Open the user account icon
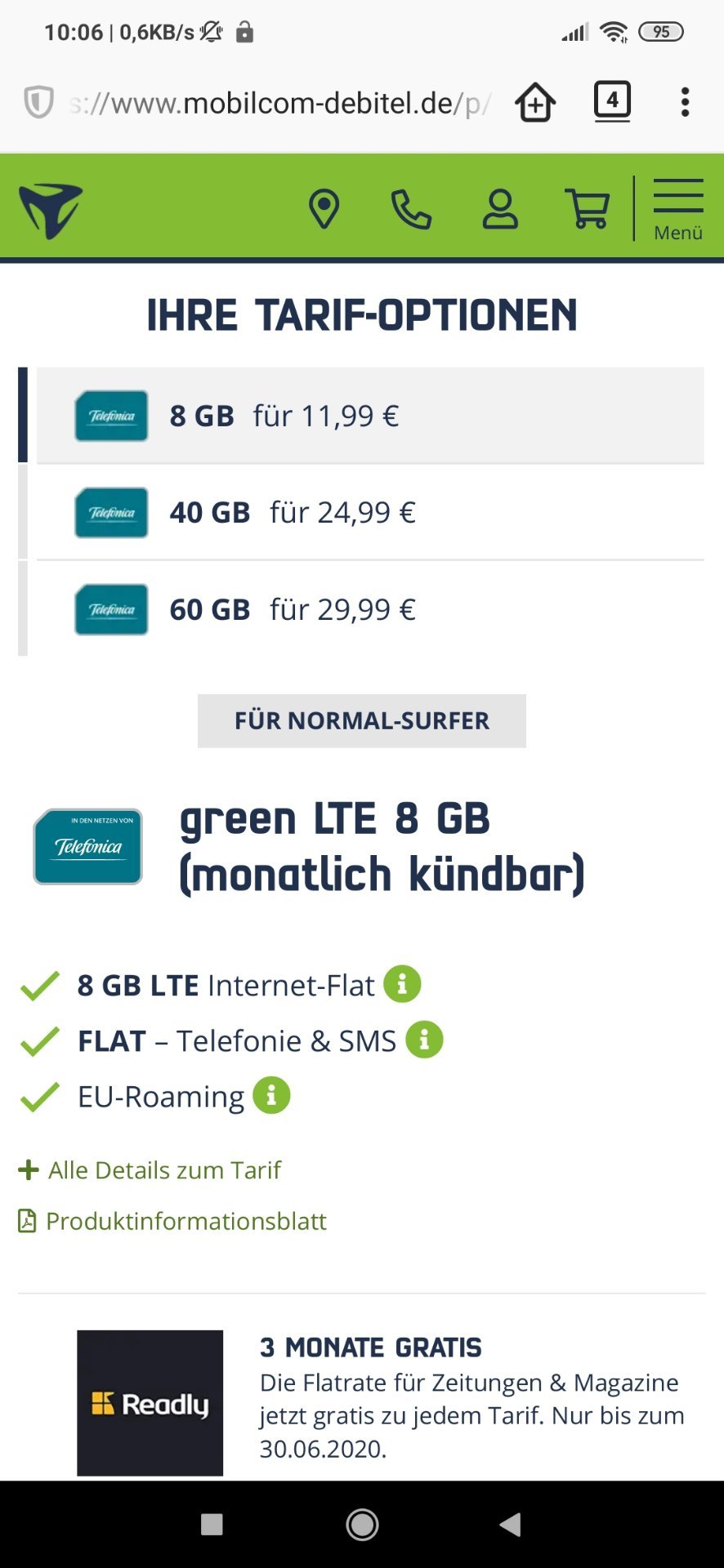This screenshot has height=1568, width=724. click(500, 209)
